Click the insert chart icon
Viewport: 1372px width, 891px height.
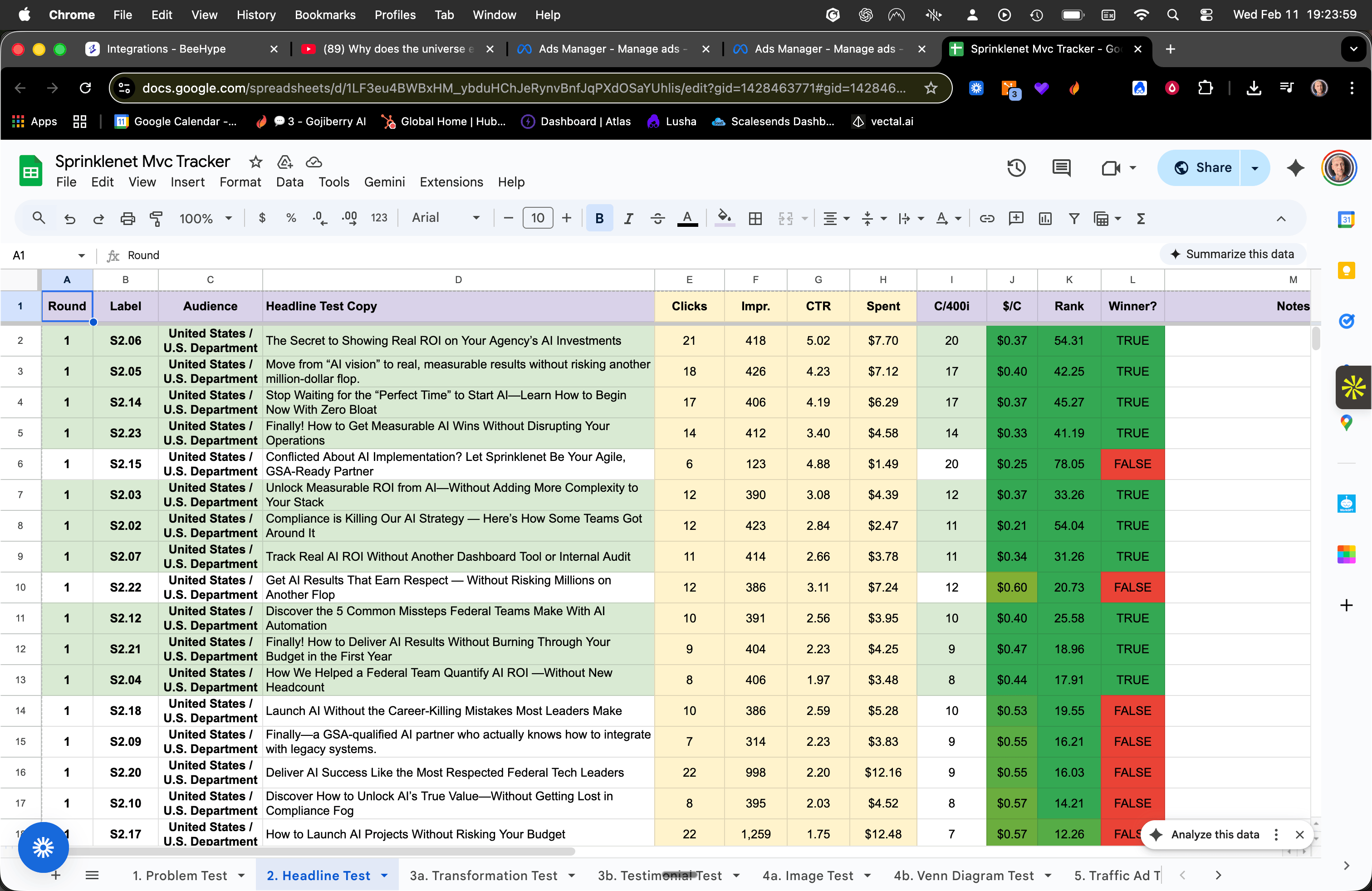(1044, 218)
